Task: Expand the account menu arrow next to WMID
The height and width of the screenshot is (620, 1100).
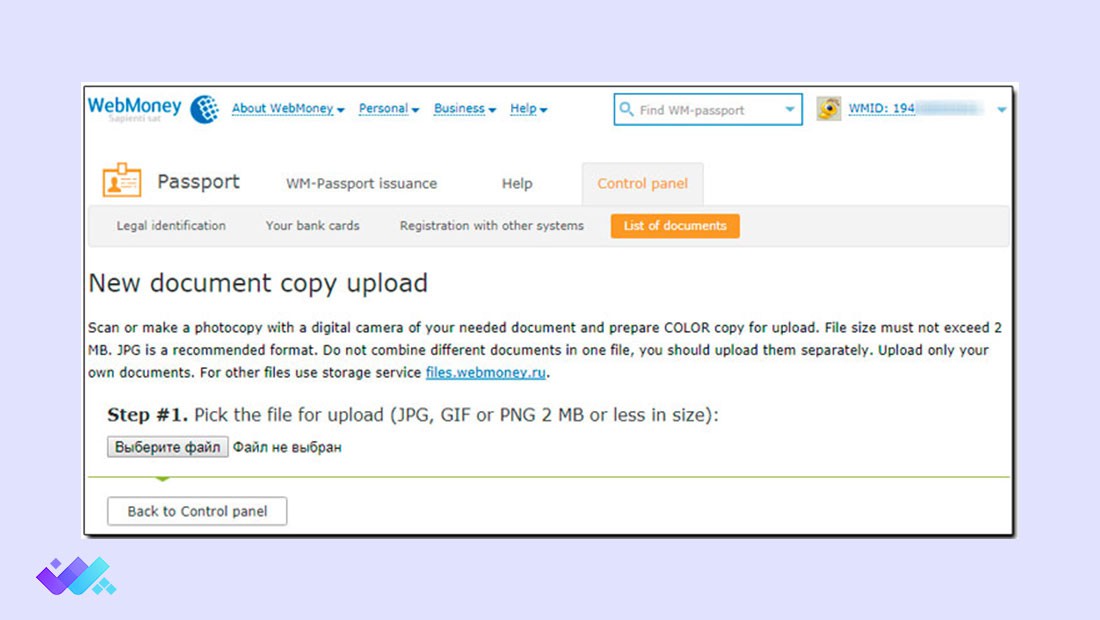Action: [1002, 110]
